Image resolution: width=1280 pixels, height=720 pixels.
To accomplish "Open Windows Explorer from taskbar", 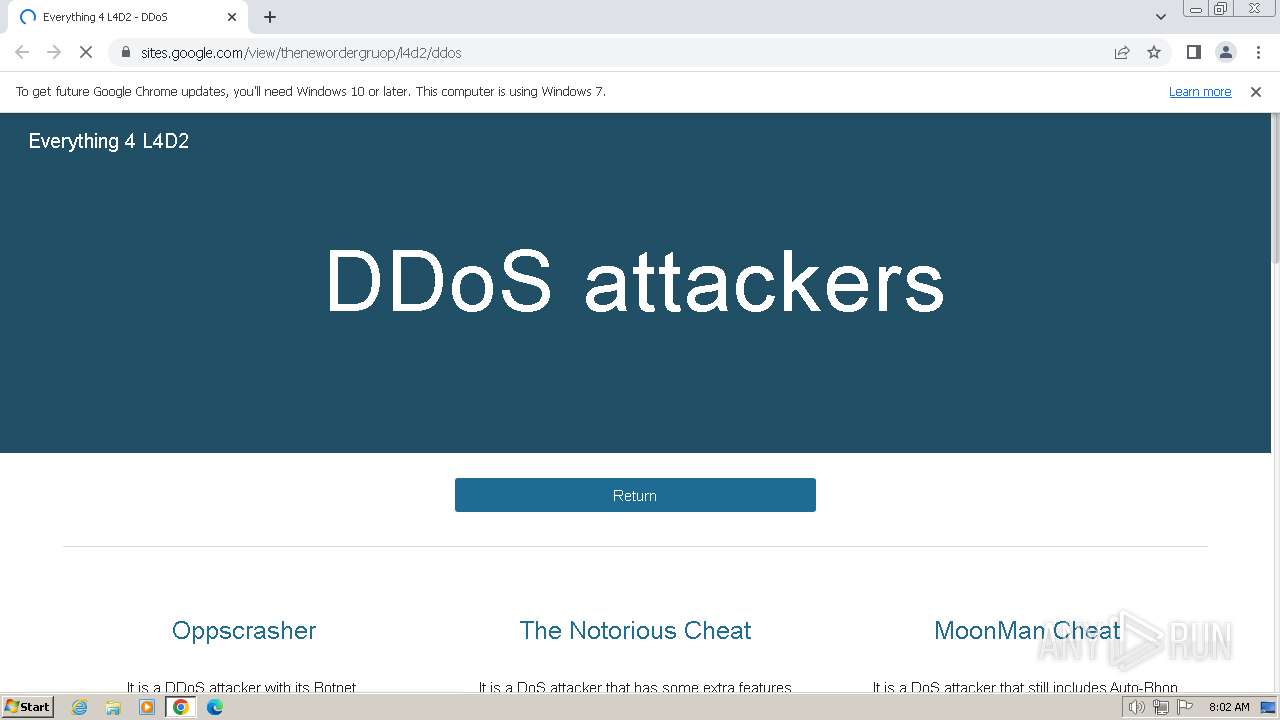I will (x=113, y=707).
